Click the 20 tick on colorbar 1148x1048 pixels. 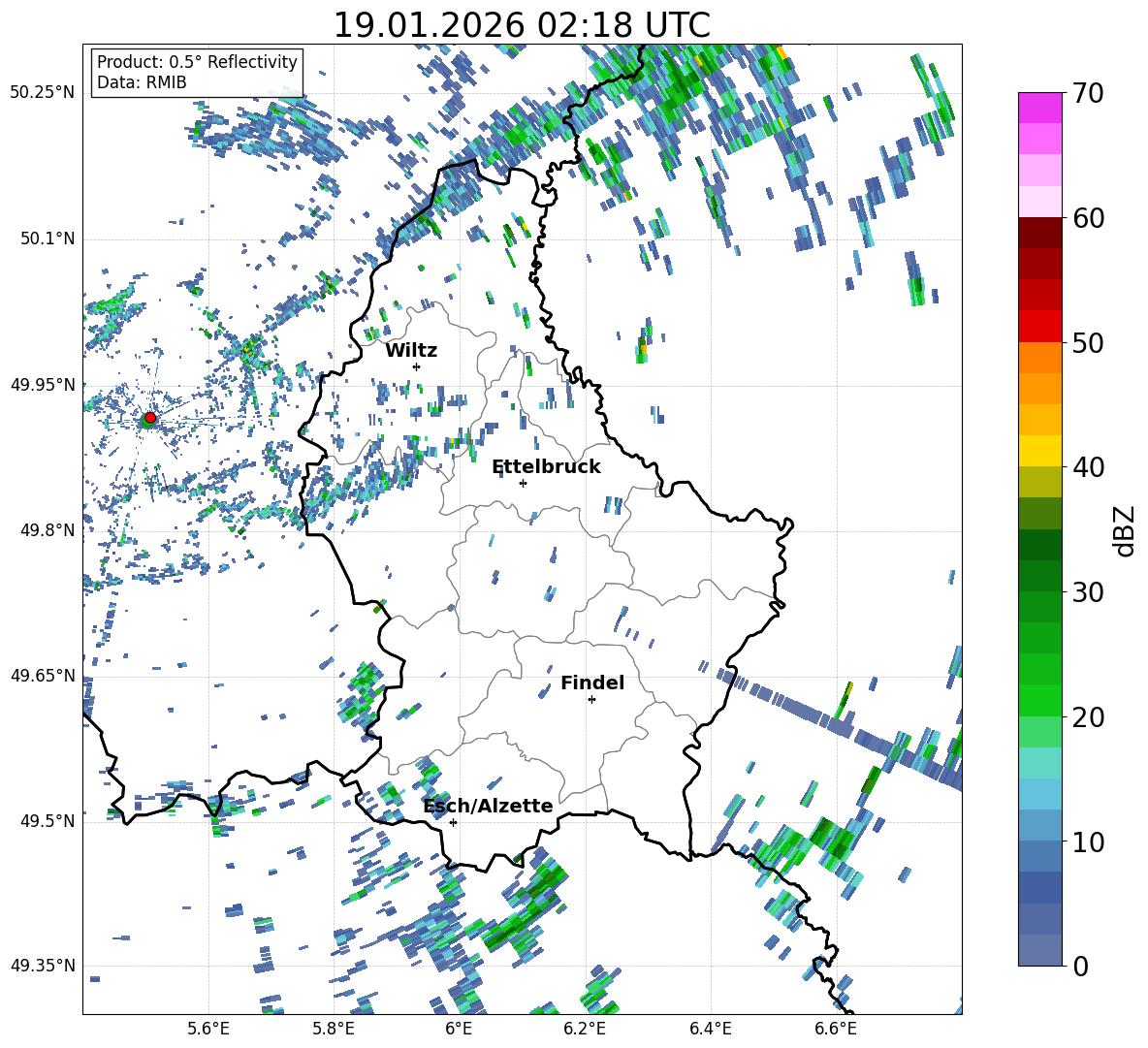(x=1087, y=717)
